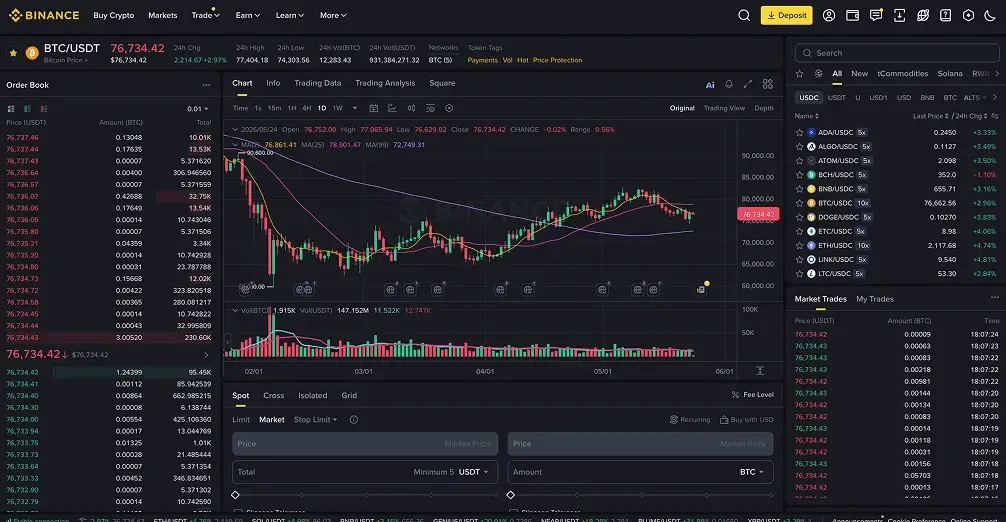The width and height of the screenshot is (1006, 522).
Task: Click the sell Amount slider handle
Action: (511, 495)
